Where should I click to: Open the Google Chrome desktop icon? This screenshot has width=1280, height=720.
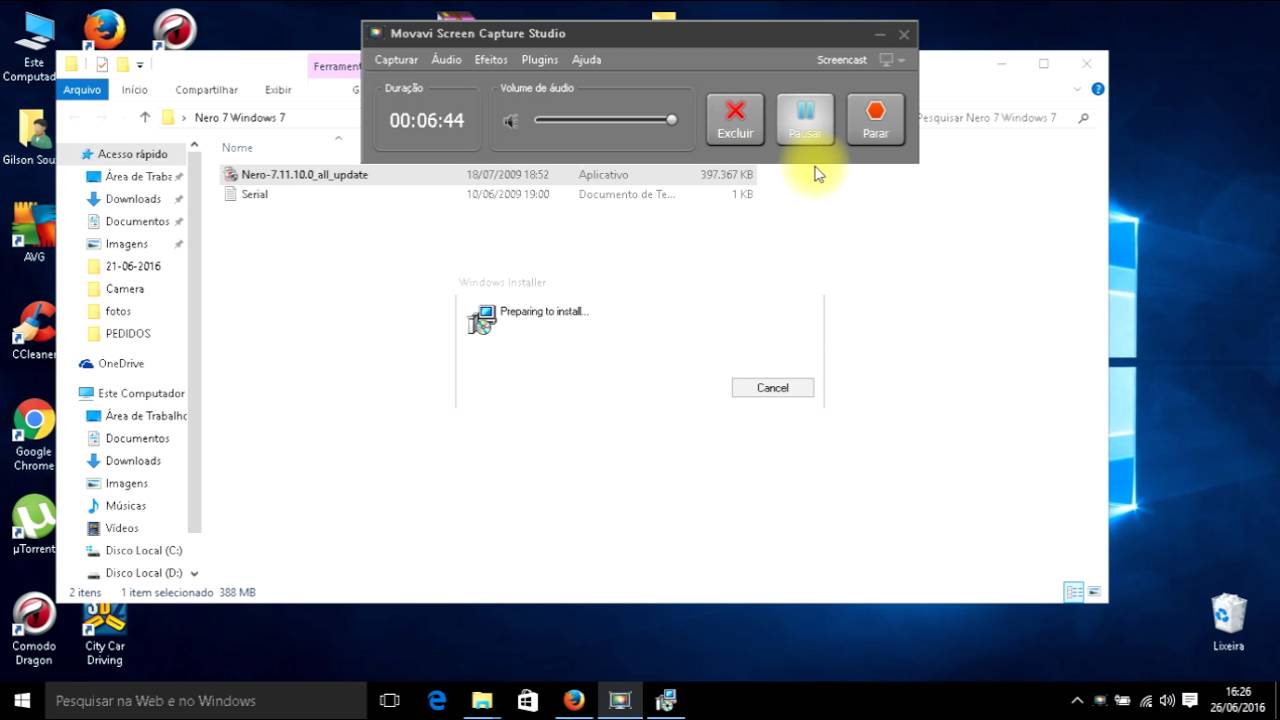[34, 436]
